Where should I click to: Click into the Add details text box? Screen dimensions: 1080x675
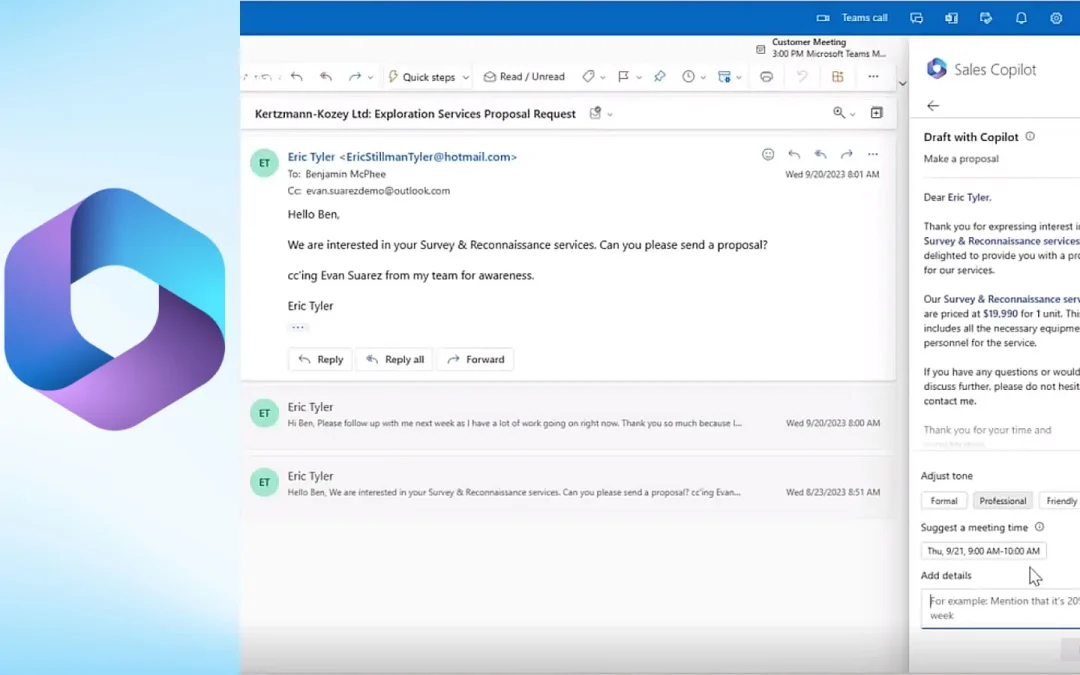point(1001,608)
